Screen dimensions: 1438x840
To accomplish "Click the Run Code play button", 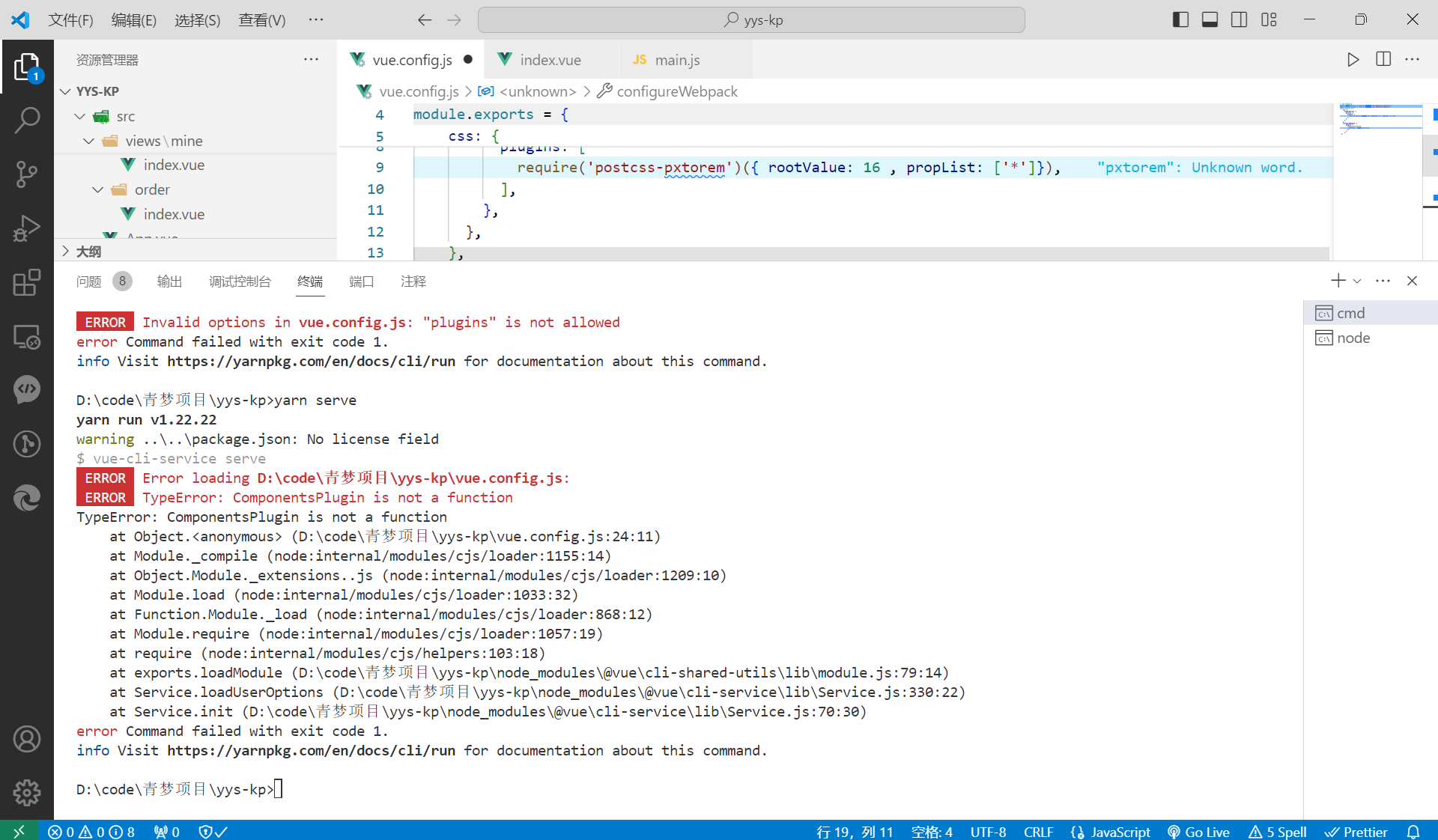I will [1353, 60].
